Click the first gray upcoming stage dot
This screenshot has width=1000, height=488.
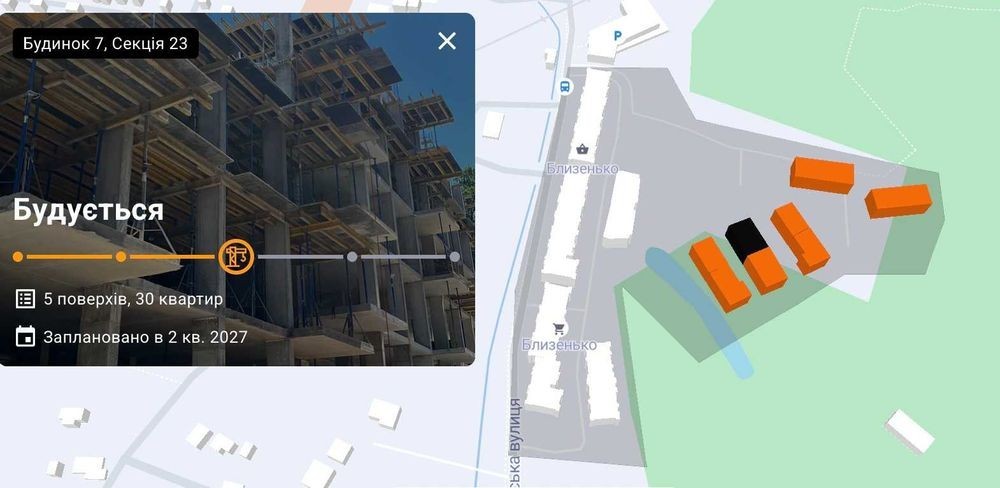(x=351, y=256)
